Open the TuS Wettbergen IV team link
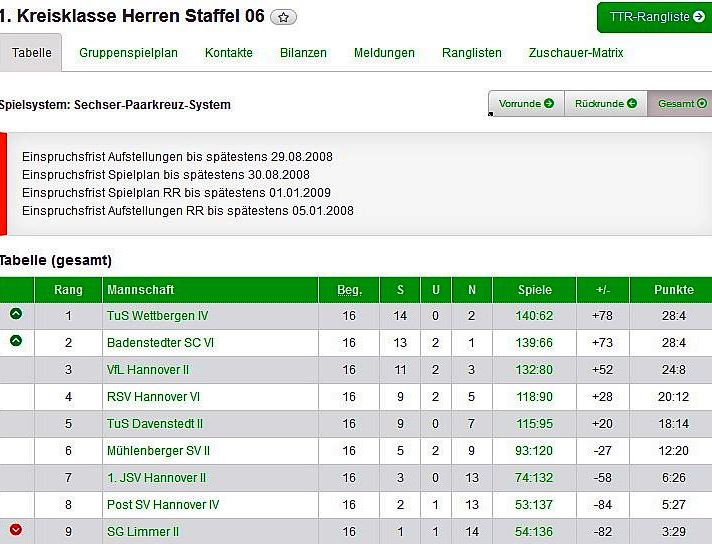The width and height of the screenshot is (712, 544). [157, 316]
